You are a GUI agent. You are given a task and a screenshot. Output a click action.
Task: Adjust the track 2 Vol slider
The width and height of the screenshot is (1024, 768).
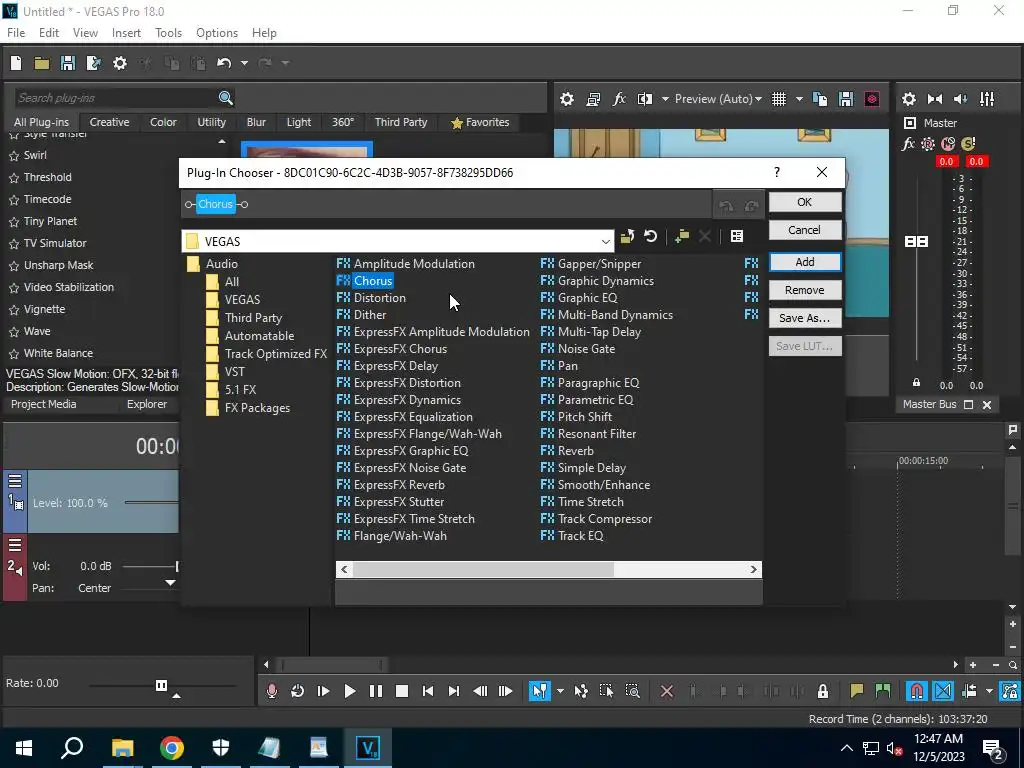click(x=177, y=566)
